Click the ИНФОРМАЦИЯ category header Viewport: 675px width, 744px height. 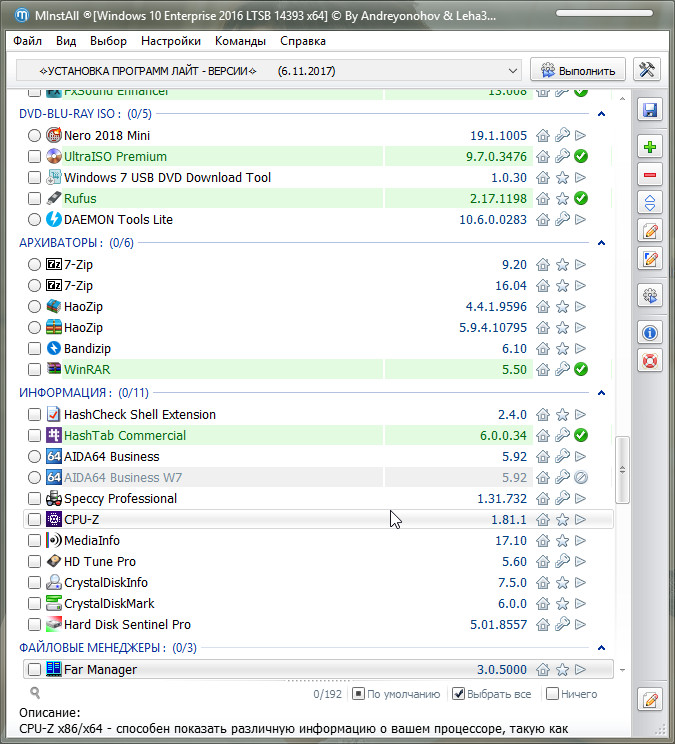tap(84, 393)
